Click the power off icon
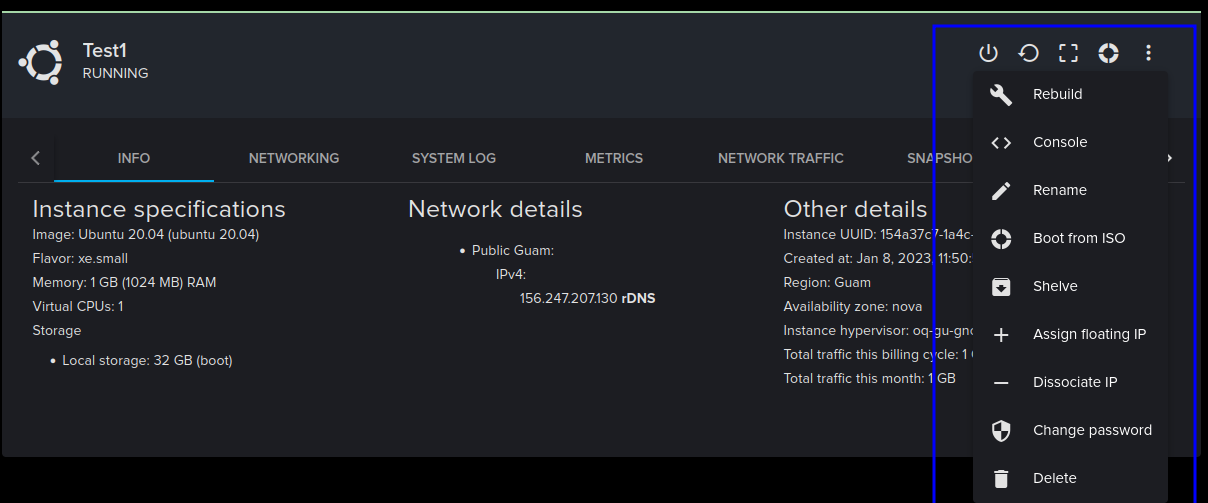1208x503 pixels. click(x=988, y=53)
